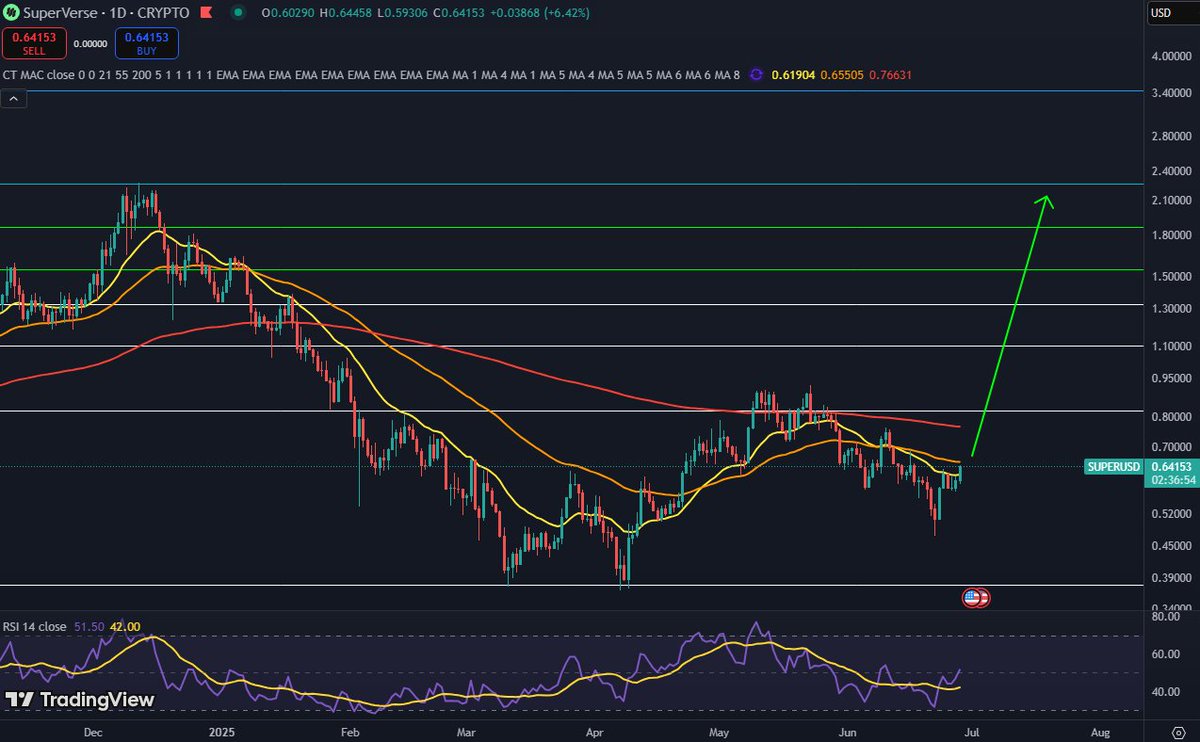The height and width of the screenshot is (742, 1200).
Task: Click the green market status dot
Action: (238, 13)
